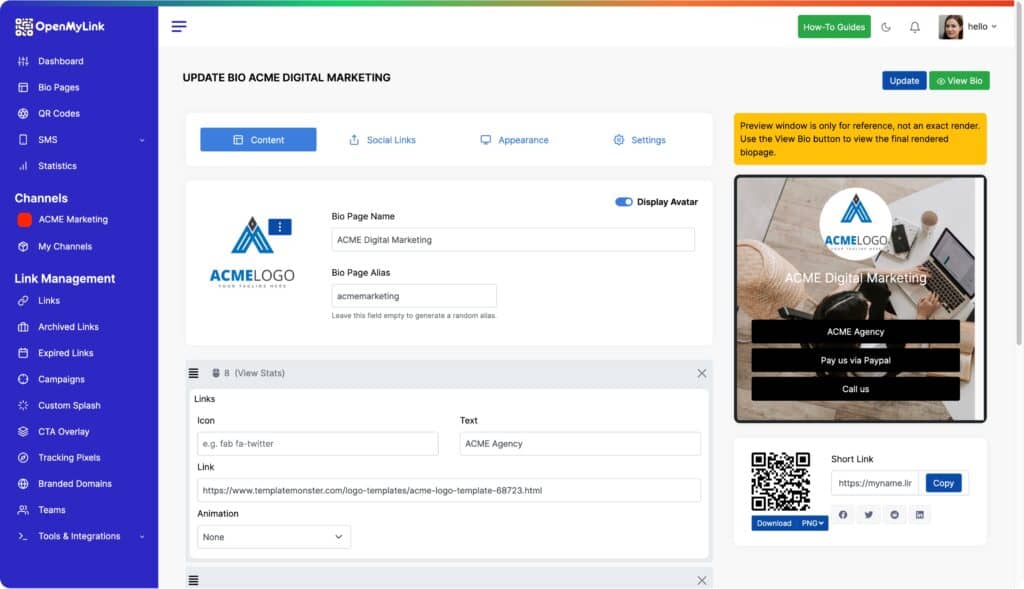Open PNG format dropdown
Screen dimensions: 1024x589
[x=812, y=523]
